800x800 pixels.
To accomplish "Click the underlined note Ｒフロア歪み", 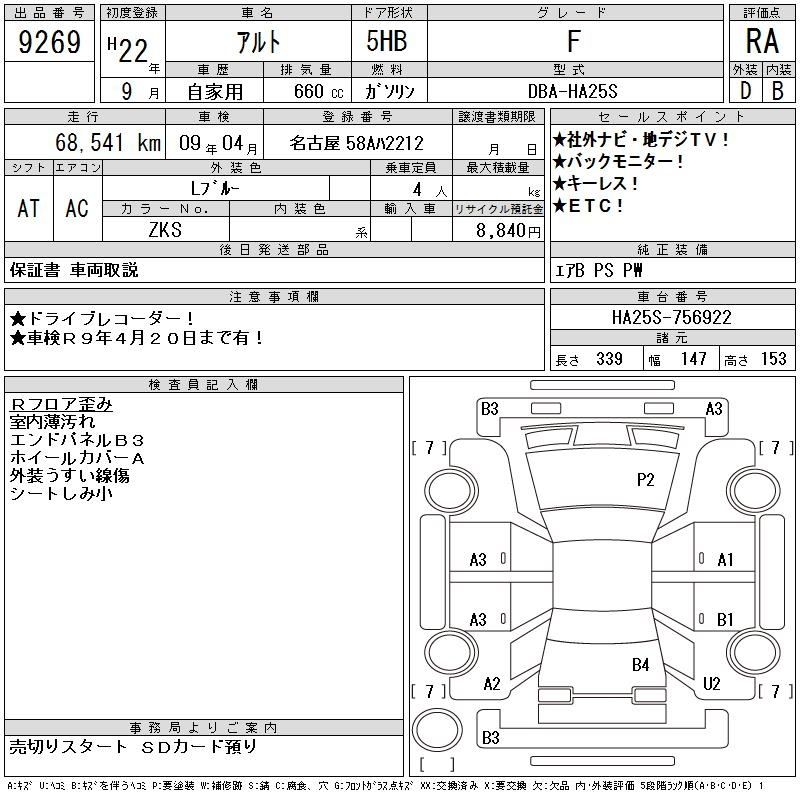I will (x=61, y=404).
